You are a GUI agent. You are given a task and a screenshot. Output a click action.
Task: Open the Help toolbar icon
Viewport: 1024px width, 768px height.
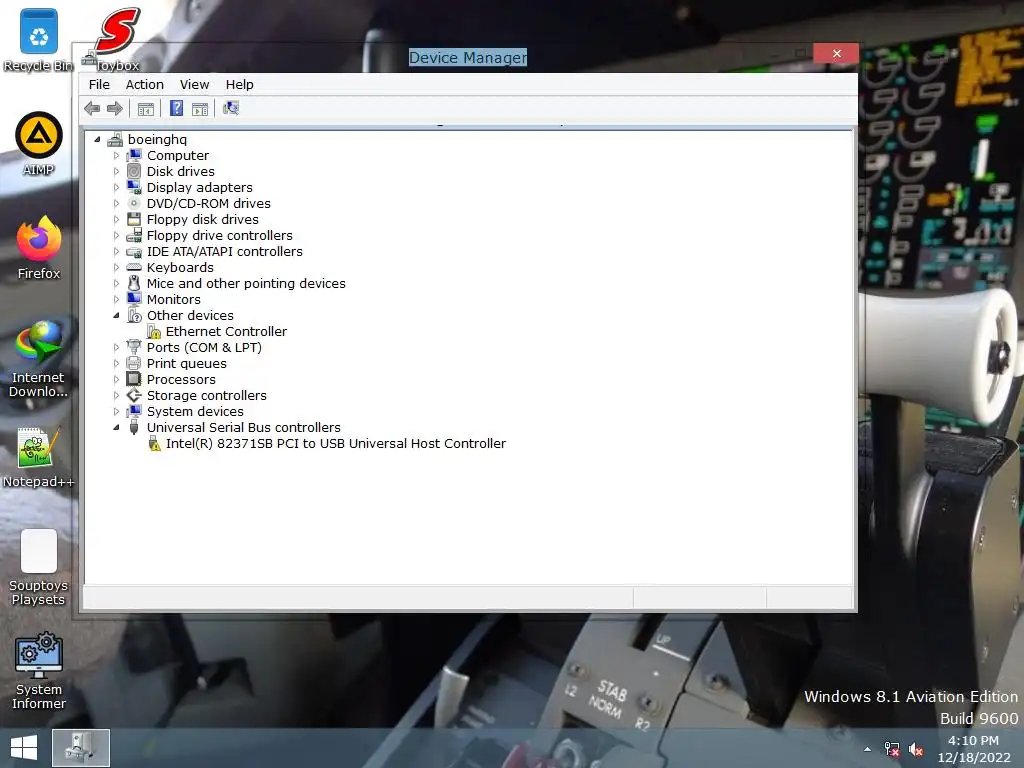(x=176, y=108)
